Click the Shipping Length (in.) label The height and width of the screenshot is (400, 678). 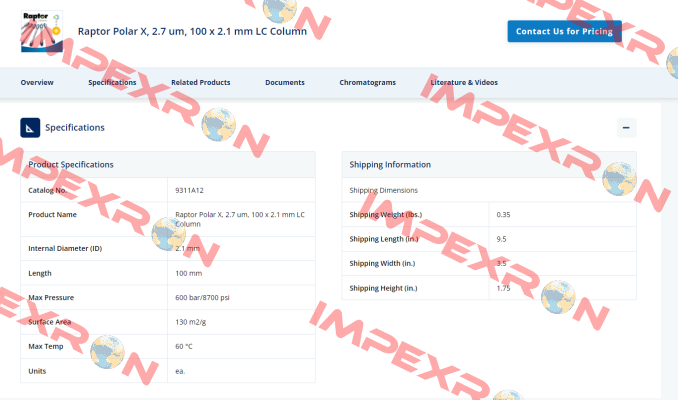click(x=384, y=239)
